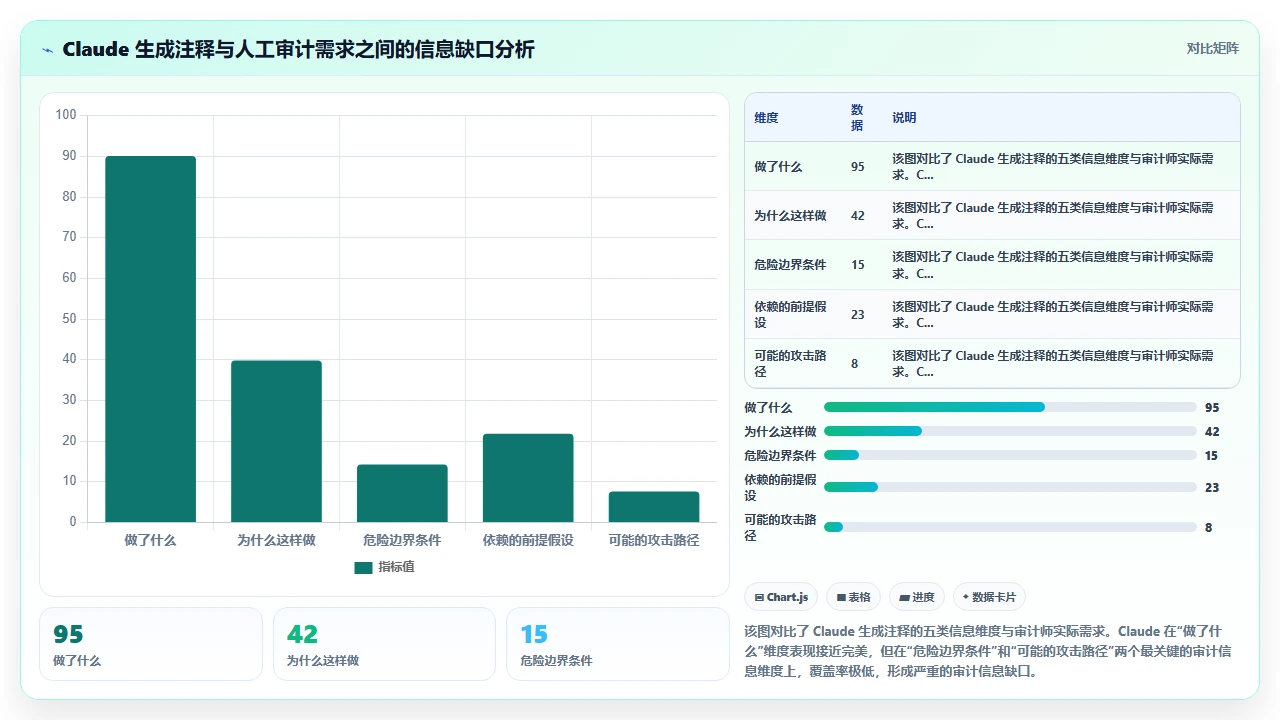Screen dimensions: 1280x720
Task: Click the 做了什么 label on the chart x-axis
Action: [x=151, y=540]
